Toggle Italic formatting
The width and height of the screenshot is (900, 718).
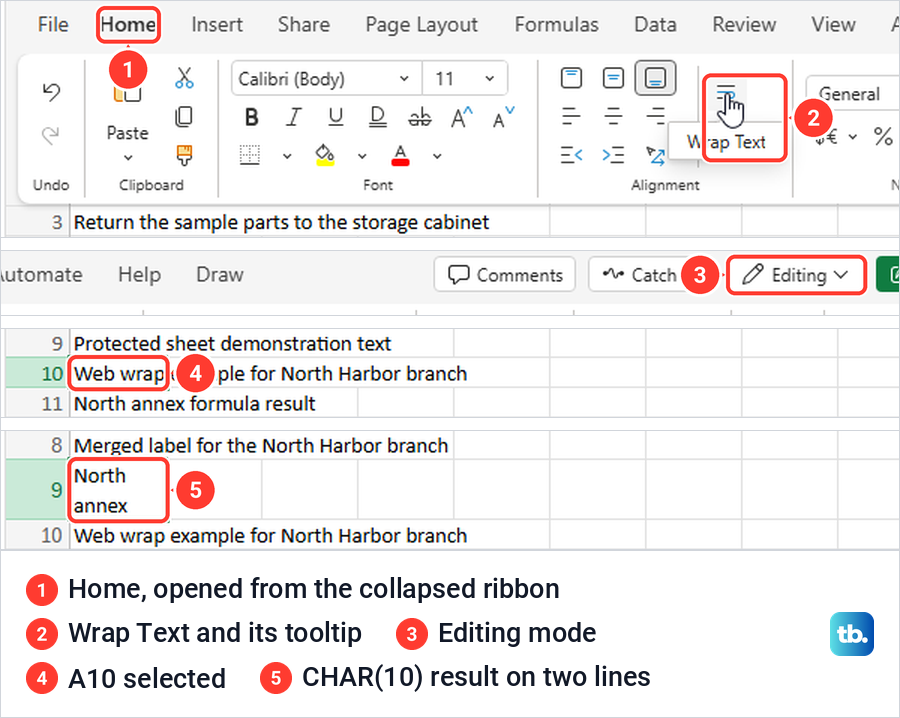pos(294,118)
